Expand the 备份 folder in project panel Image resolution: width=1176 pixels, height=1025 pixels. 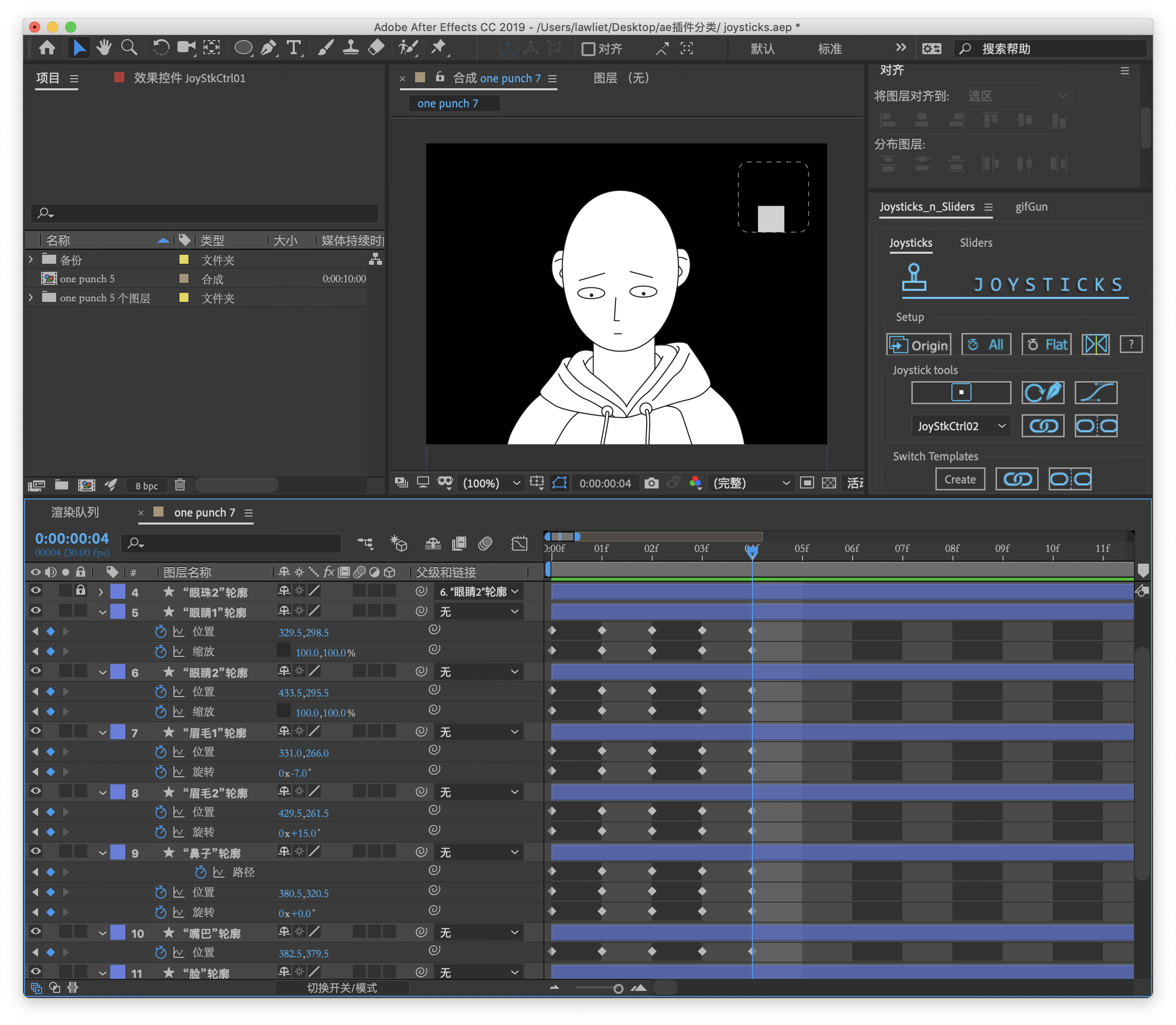[31, 260]
